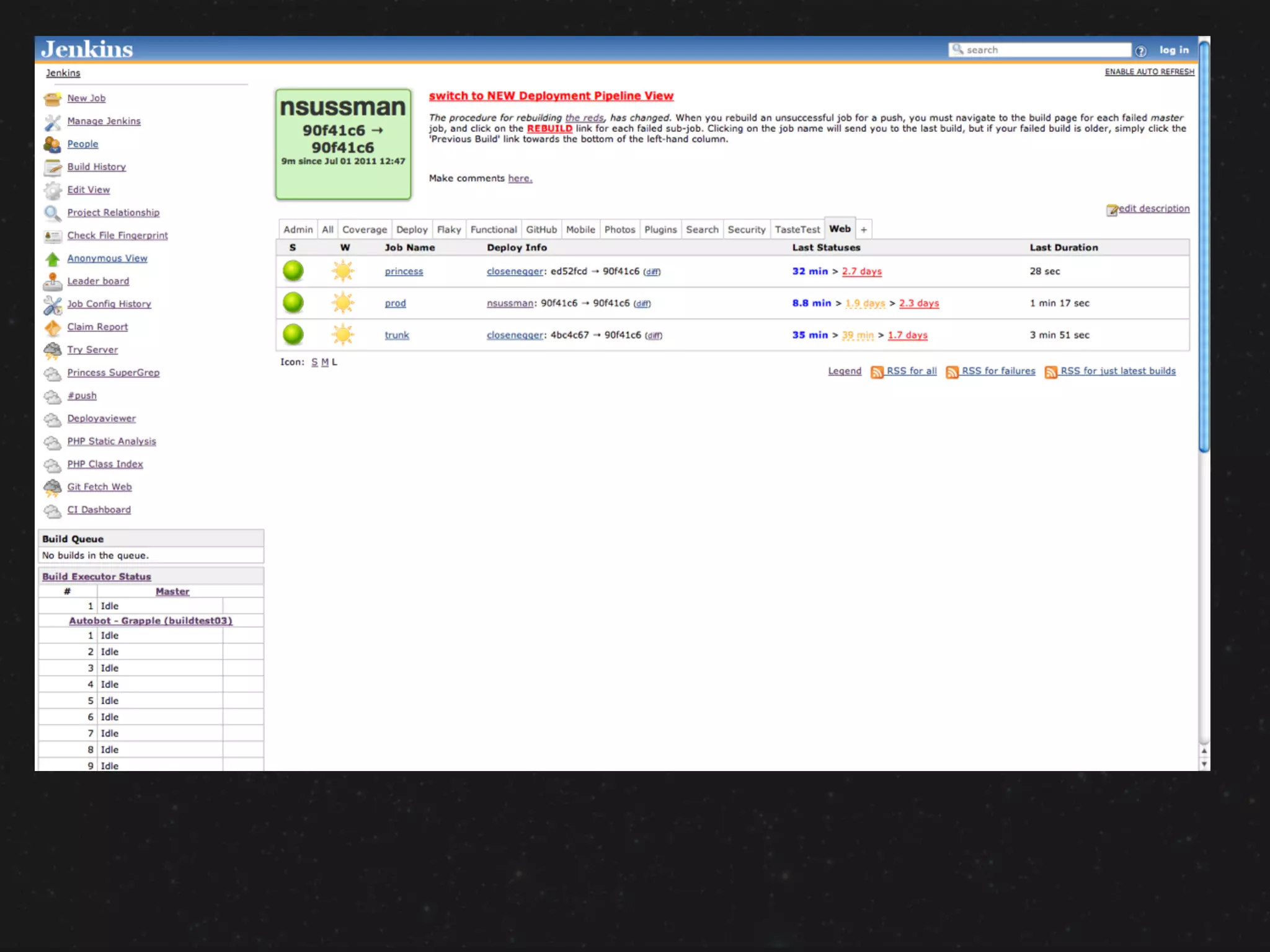Click the plus tab to add view
The width and height of the screenshot is (1270, 952).
click(x=863, y=230)
